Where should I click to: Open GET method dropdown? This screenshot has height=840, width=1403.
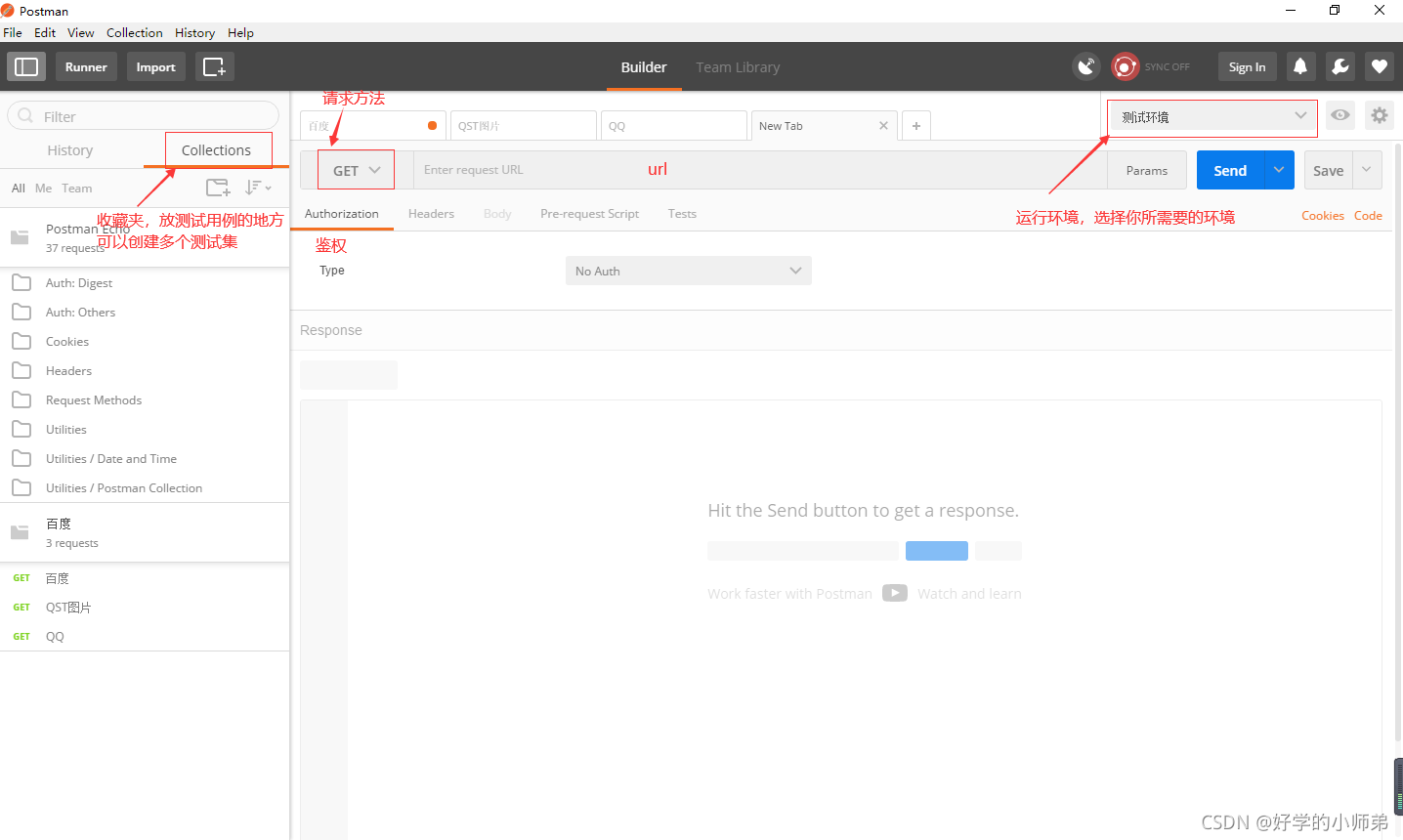point(356,170)
